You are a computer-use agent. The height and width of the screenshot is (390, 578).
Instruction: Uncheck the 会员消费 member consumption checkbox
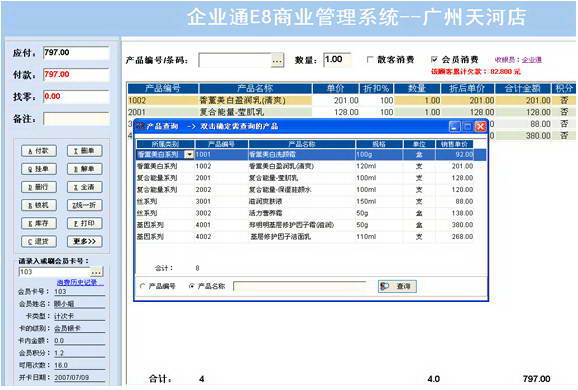click(434, 59)
